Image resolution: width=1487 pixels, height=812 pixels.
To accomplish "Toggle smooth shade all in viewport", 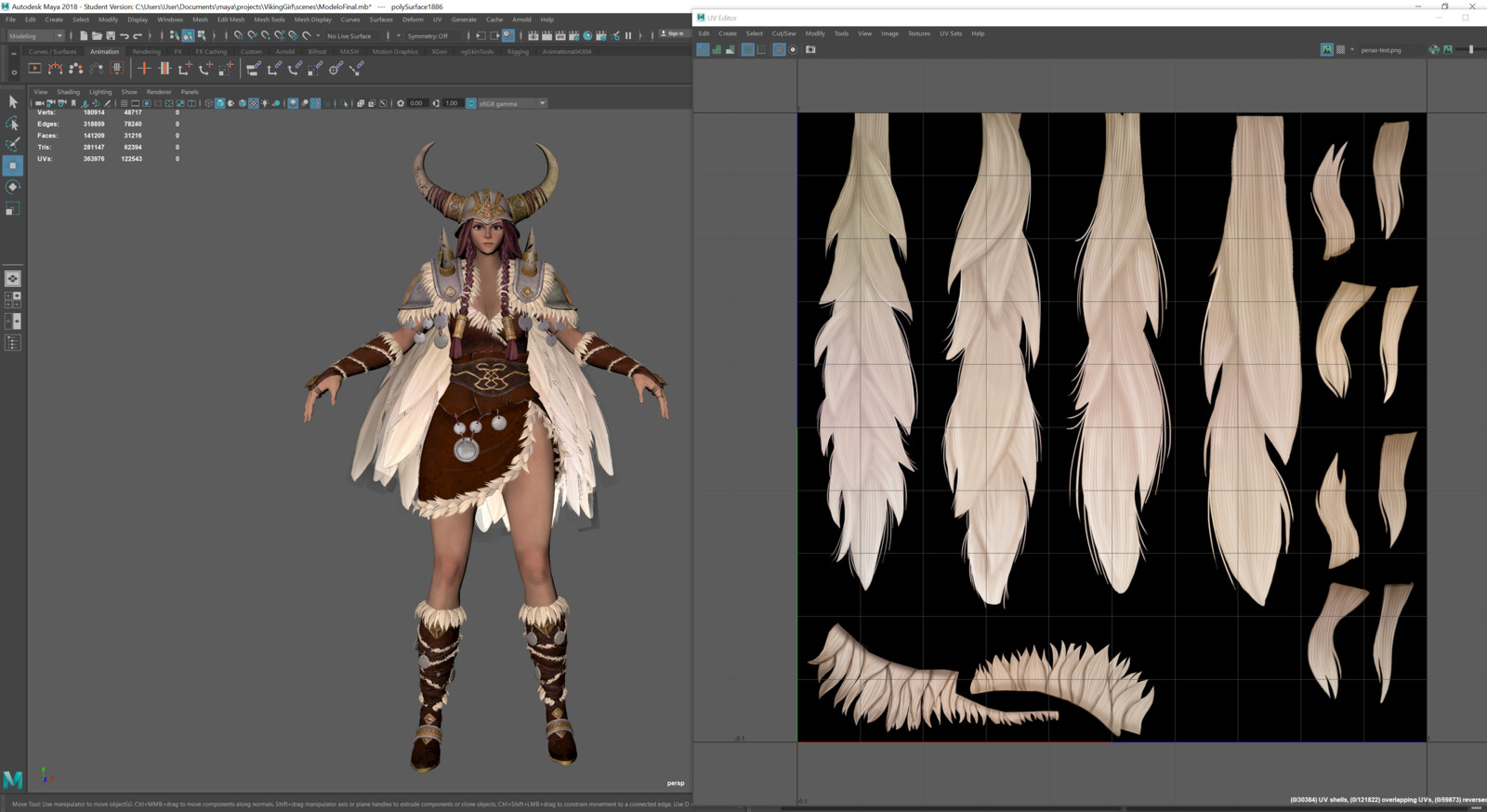I will tap(220, 103).
